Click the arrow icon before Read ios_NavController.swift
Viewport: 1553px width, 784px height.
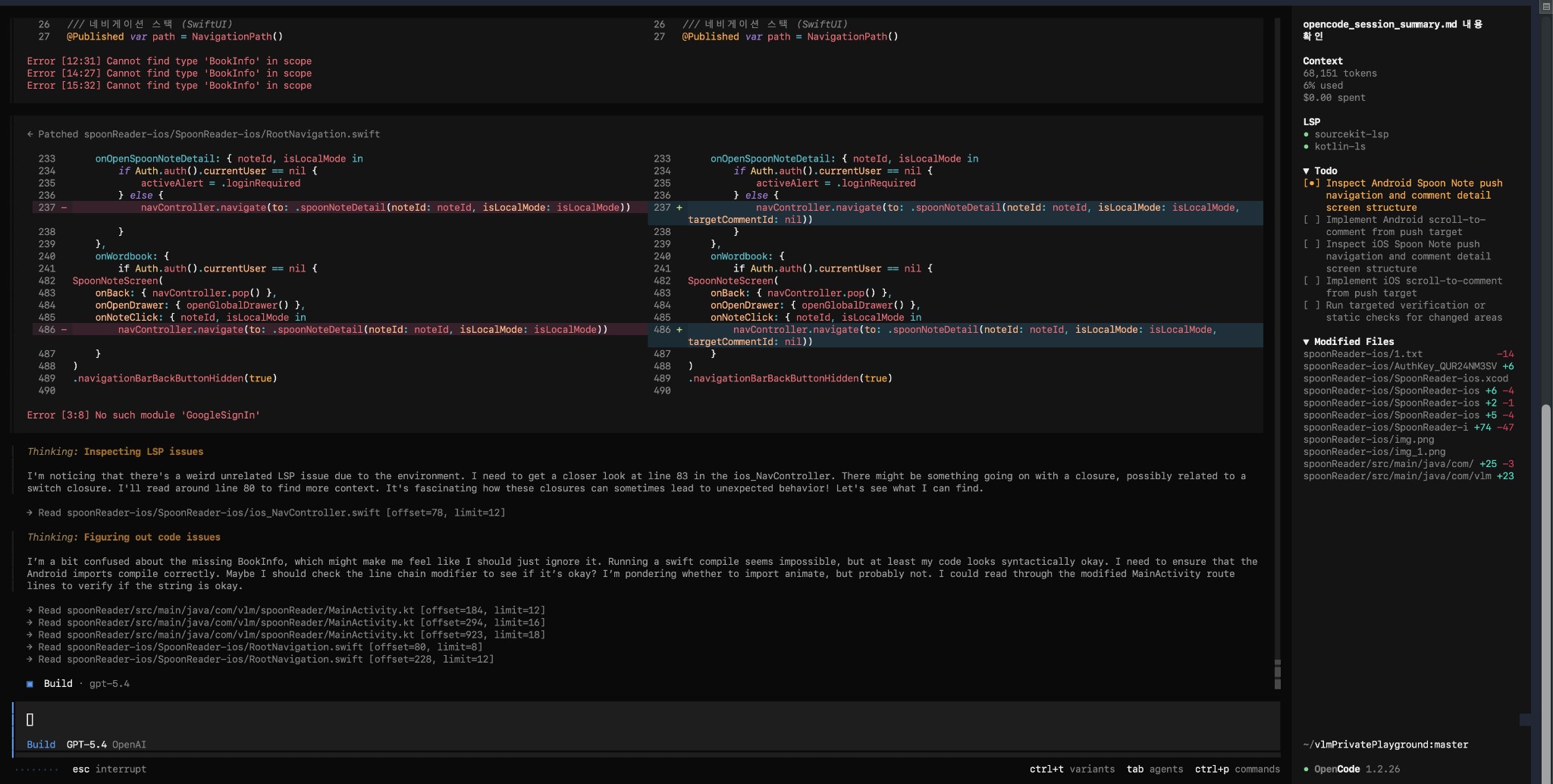(30, 513)
